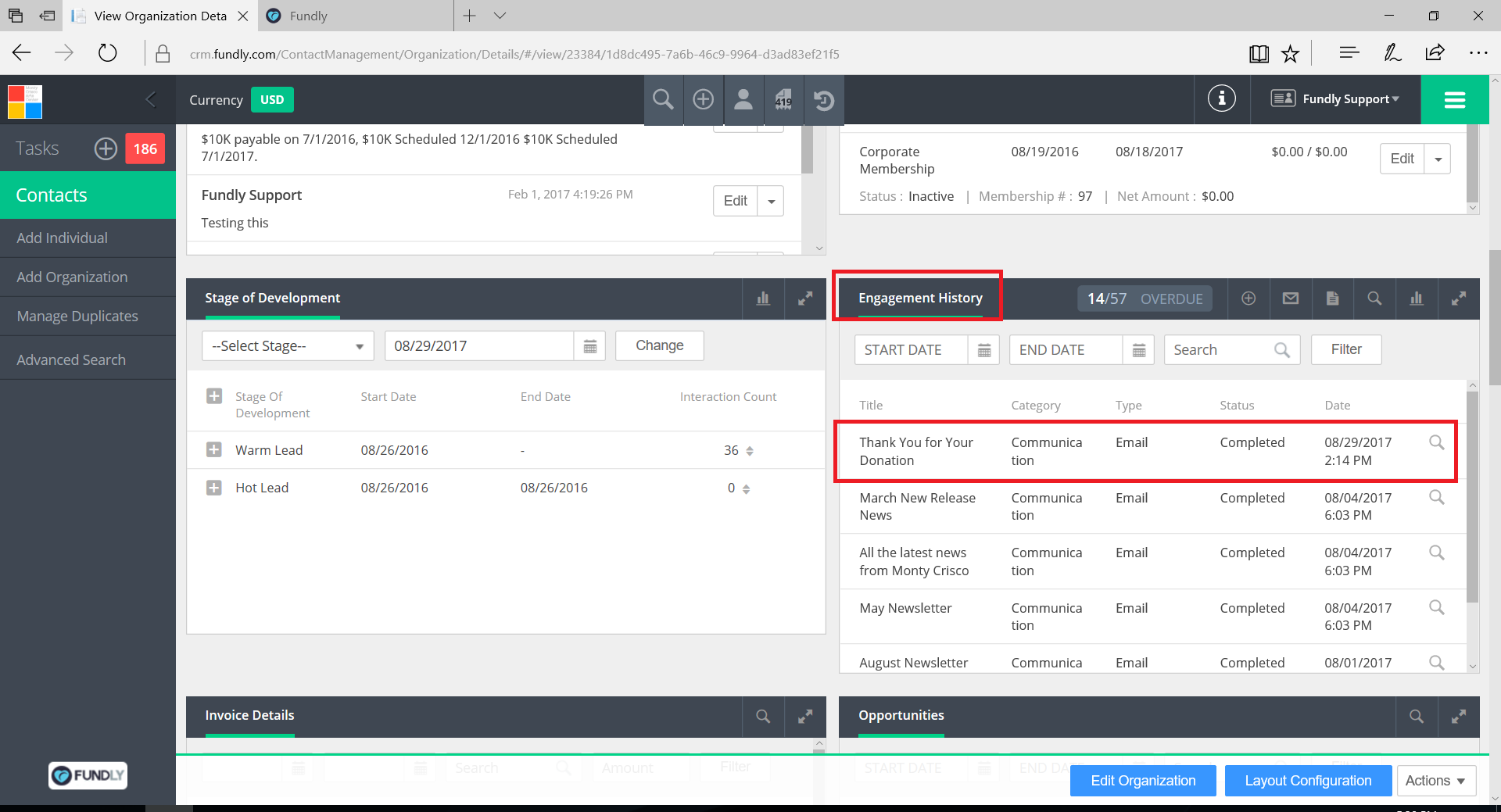
Task: Open Actions dropdown at bottom right
Action: [x=1436, y=781]
